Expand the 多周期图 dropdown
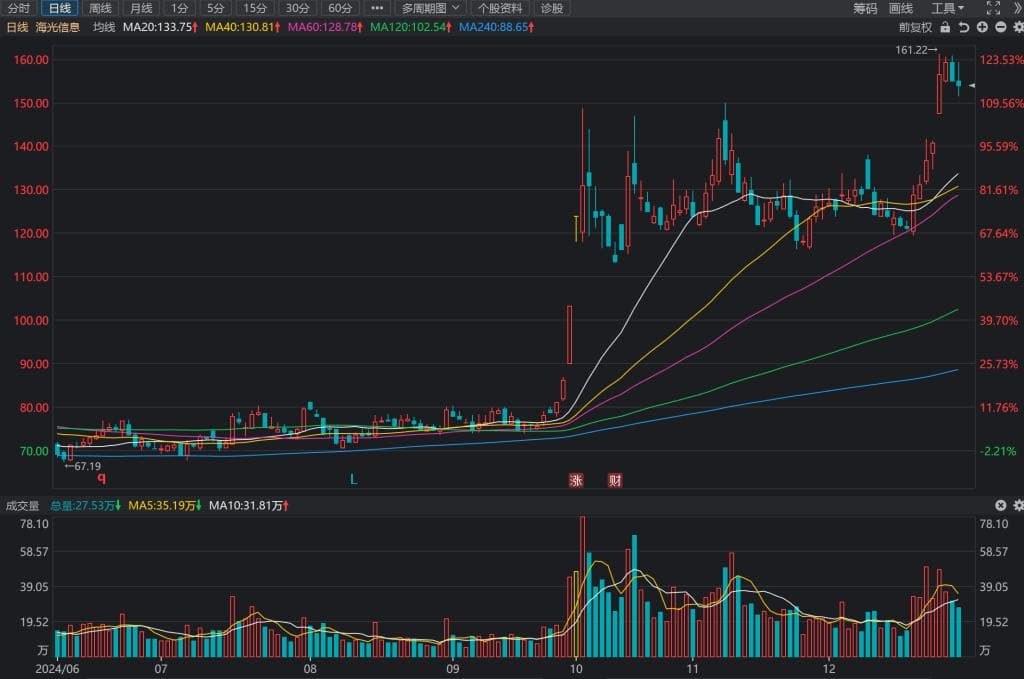The height and width of the screenshot is (679, 1024). pos(431,8)
